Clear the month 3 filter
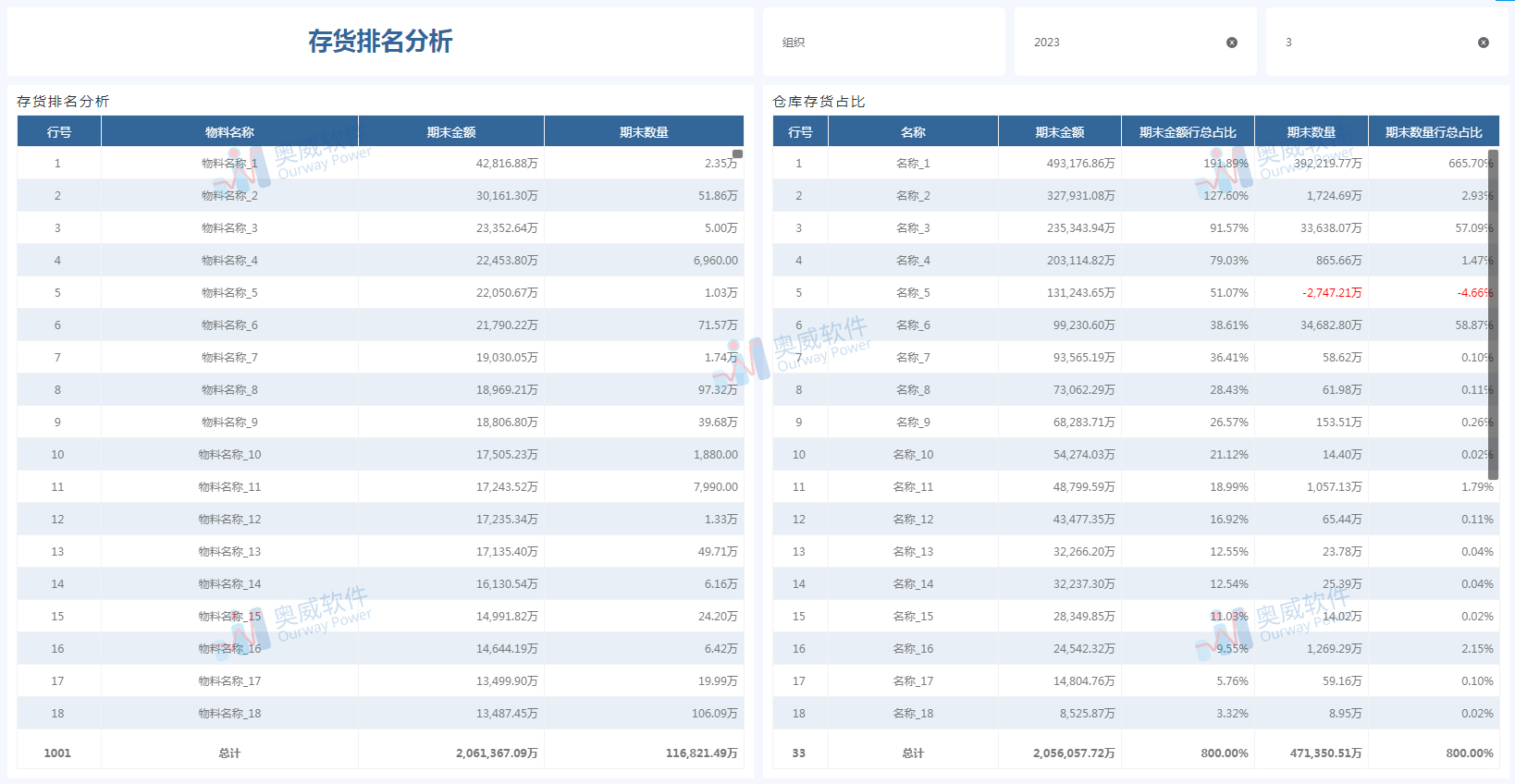Image resolution: width=1515 pixels, height=784 pixels. (x=1483, y=43)
